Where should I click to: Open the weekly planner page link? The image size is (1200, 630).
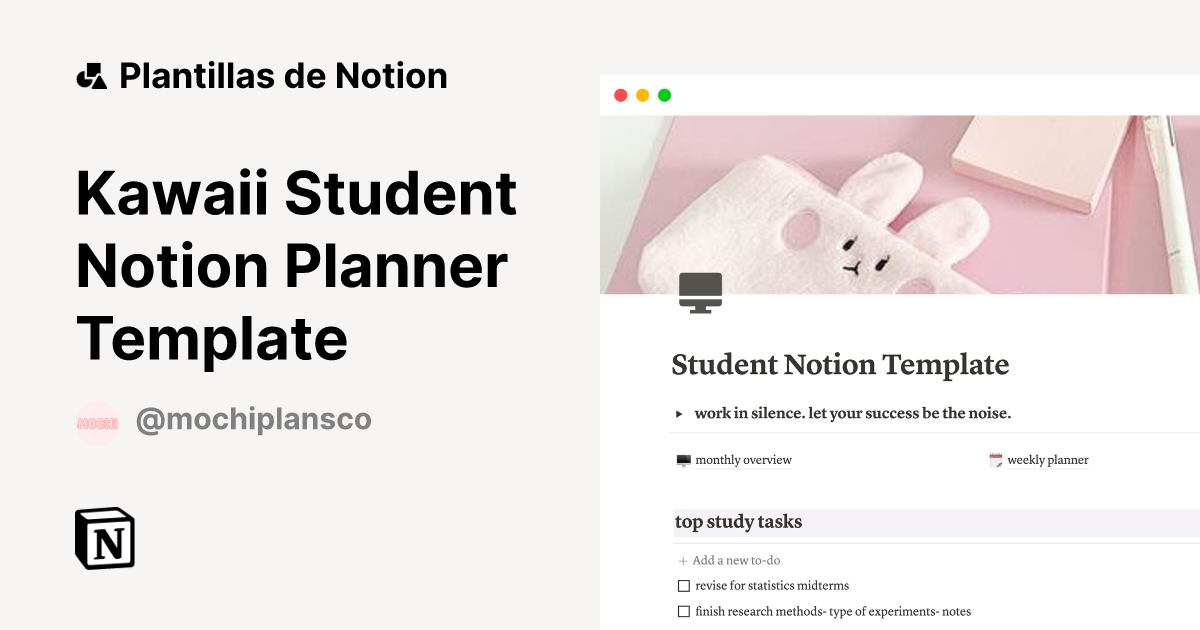click(1048, 460)
